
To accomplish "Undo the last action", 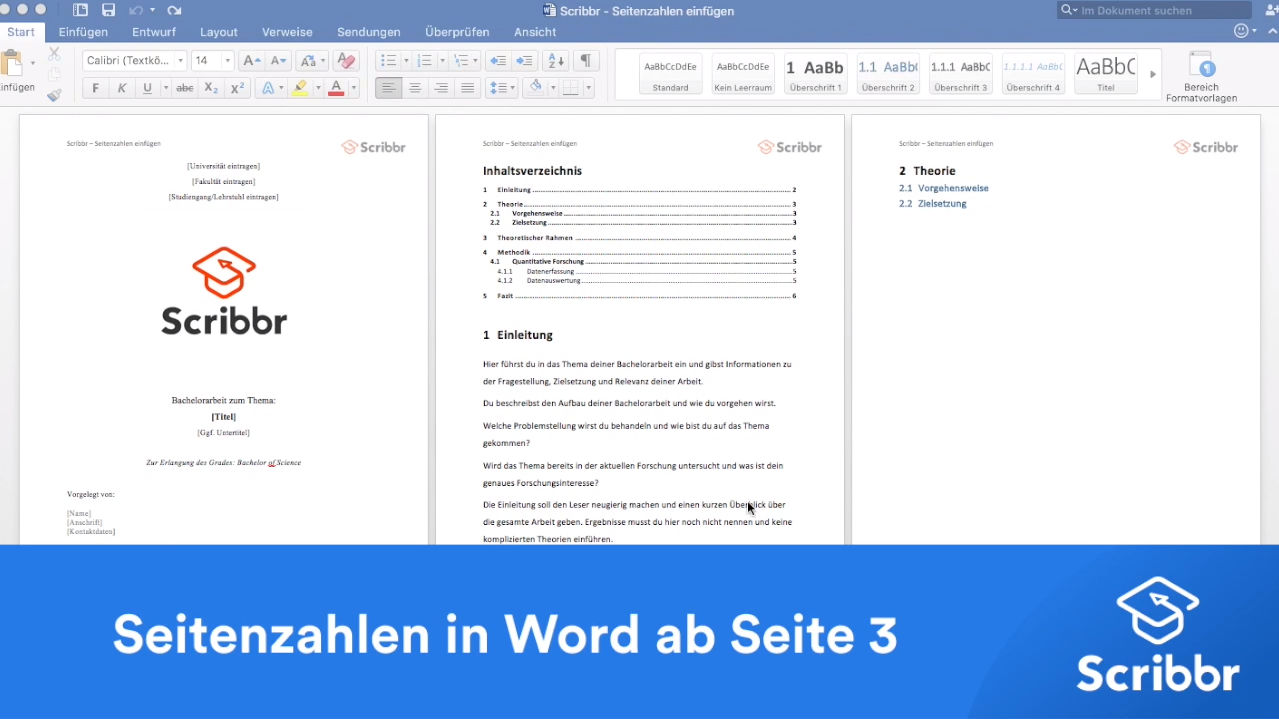I will [135, 10].
